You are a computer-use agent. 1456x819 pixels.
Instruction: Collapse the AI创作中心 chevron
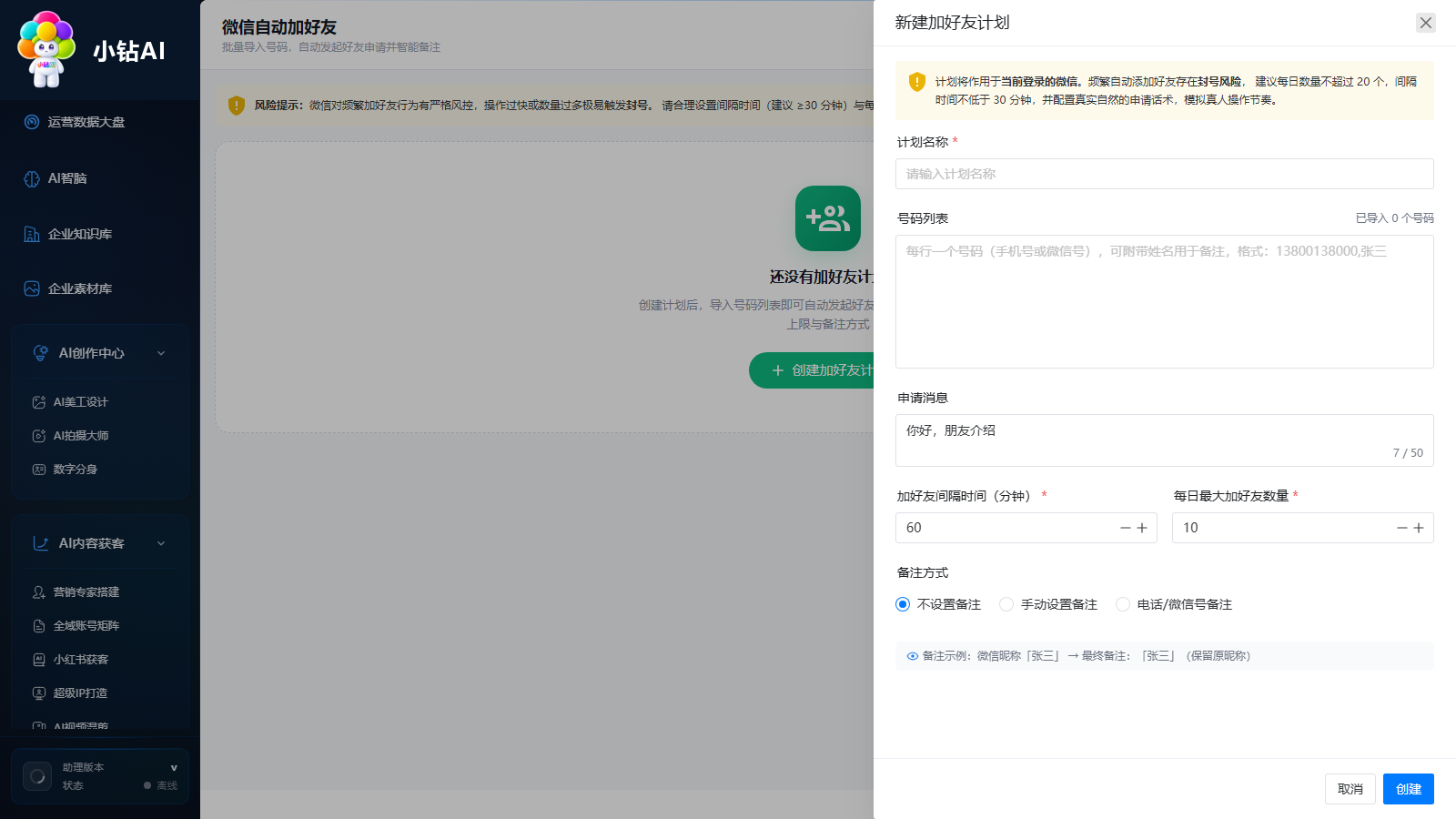tap(161, 353)
